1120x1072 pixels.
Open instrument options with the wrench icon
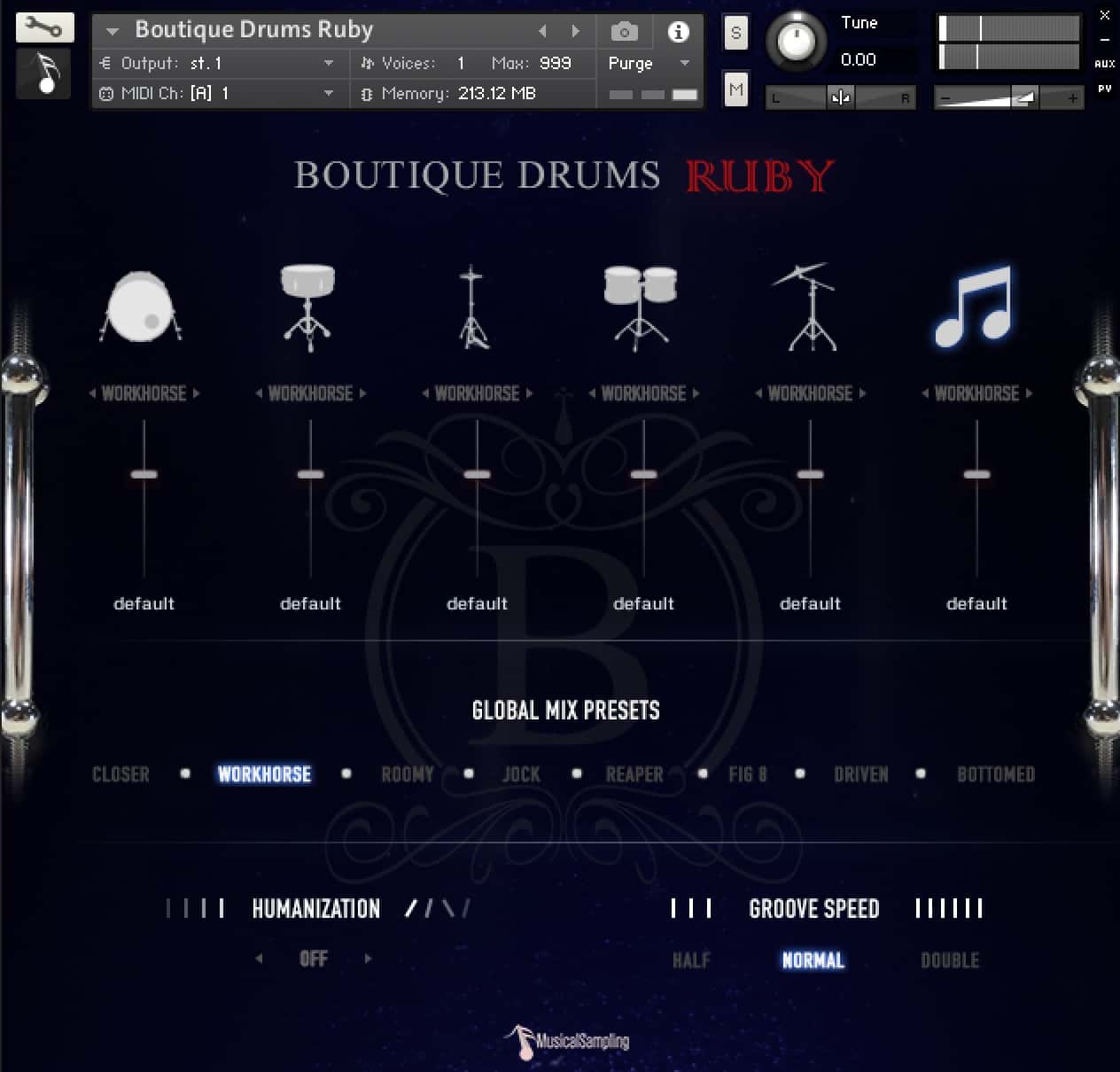44,27
